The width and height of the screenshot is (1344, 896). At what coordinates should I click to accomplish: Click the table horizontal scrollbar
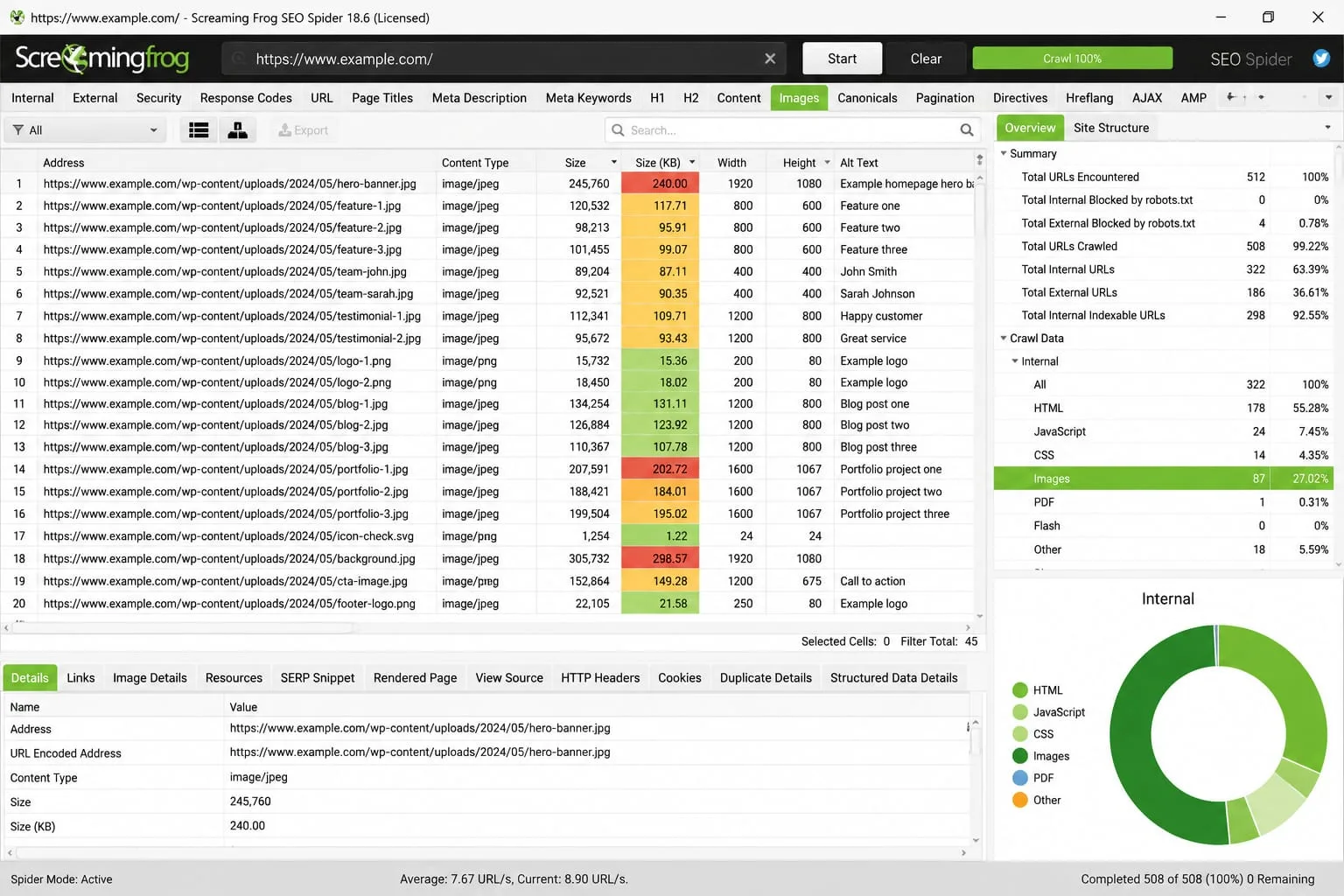click(x=184, y=627)
